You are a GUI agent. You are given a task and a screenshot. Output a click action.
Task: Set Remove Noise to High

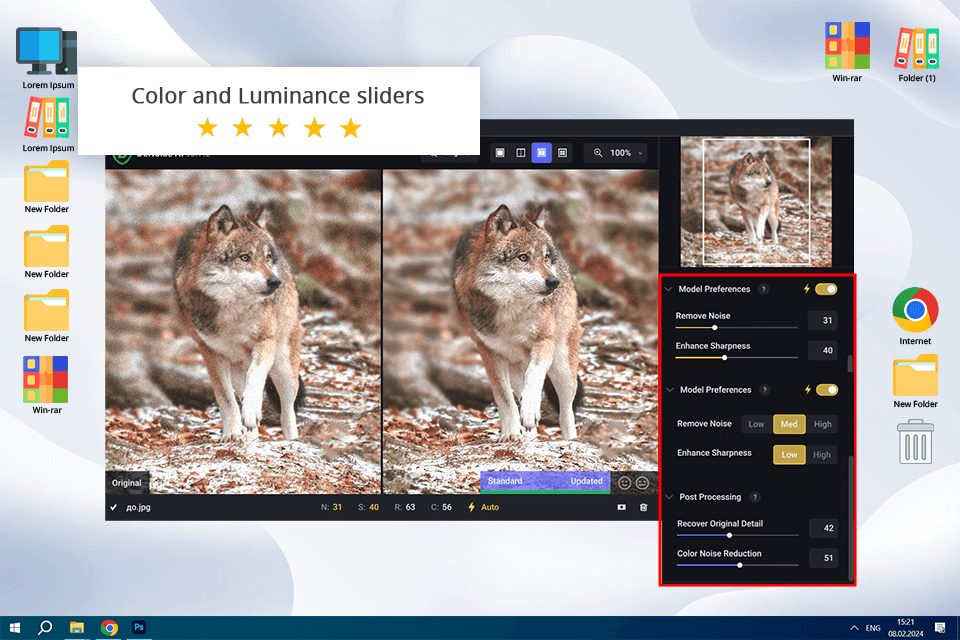coord(822,424)
